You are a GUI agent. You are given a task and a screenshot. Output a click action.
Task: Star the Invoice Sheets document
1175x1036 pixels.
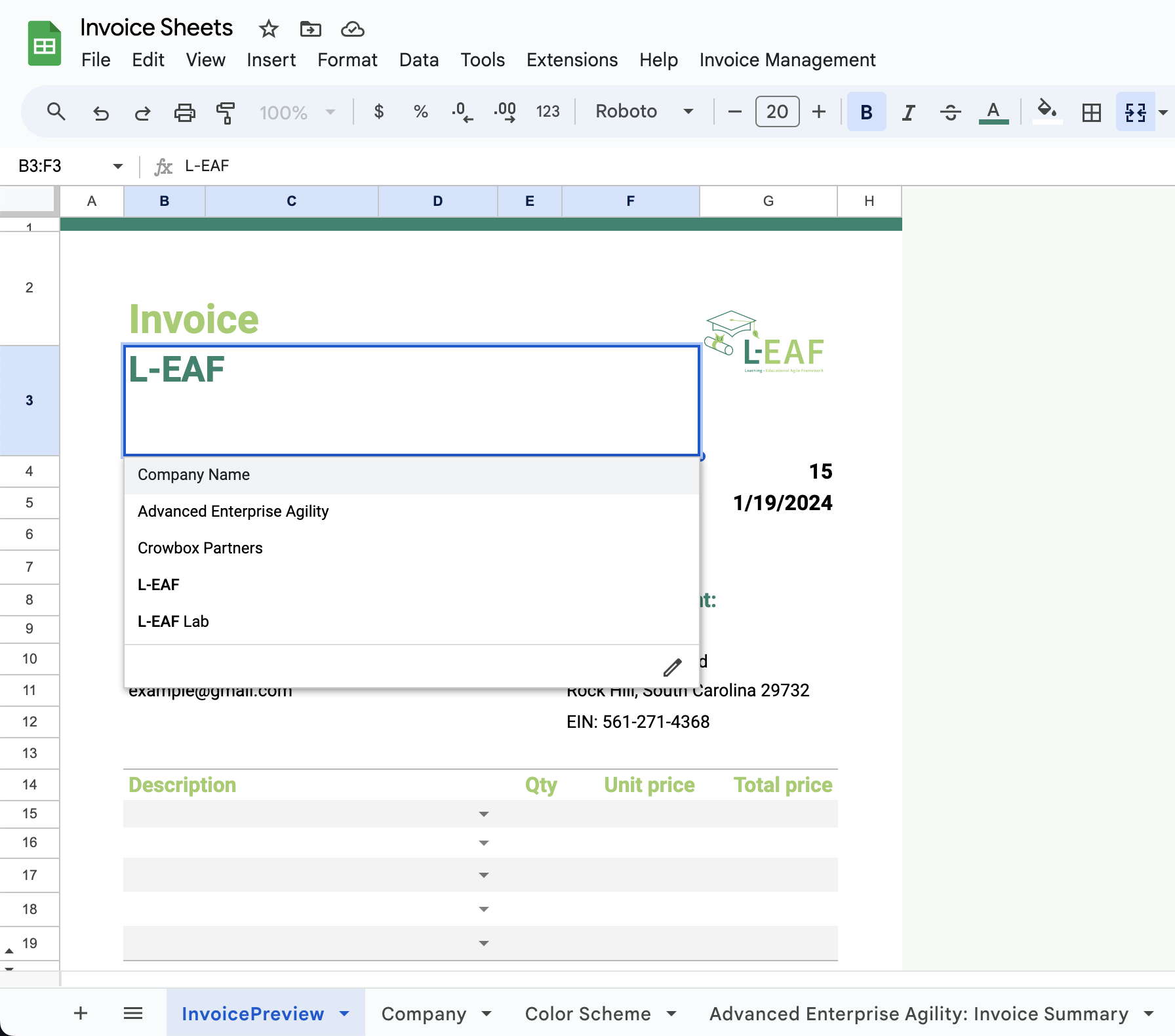pyautogui.click(x=268, y=29)
